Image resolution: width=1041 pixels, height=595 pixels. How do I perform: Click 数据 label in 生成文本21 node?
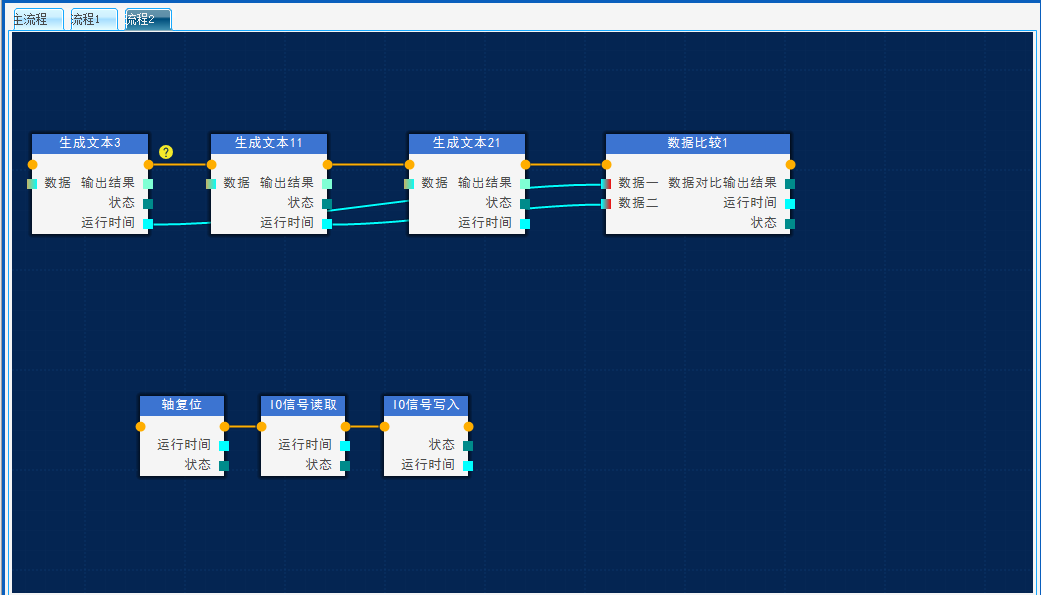click(435, 183)
